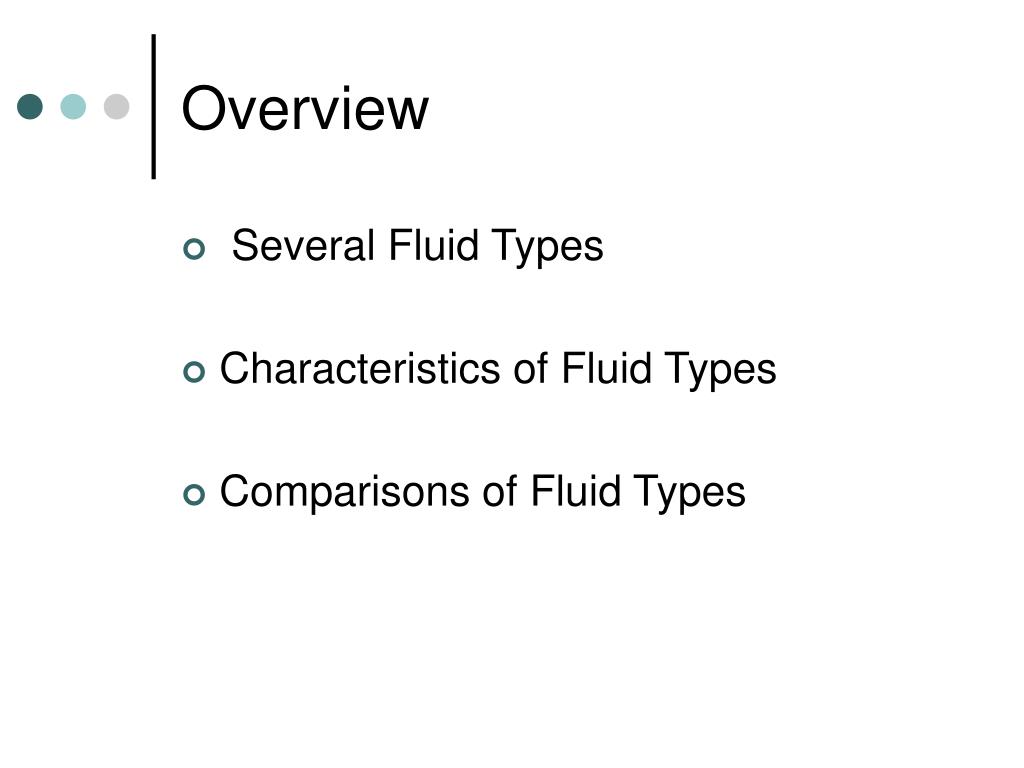Screen dimensions: 1024x768
Task: Click the word Types in second bullet
Action: pyautogui.click(x=720, y=370)
